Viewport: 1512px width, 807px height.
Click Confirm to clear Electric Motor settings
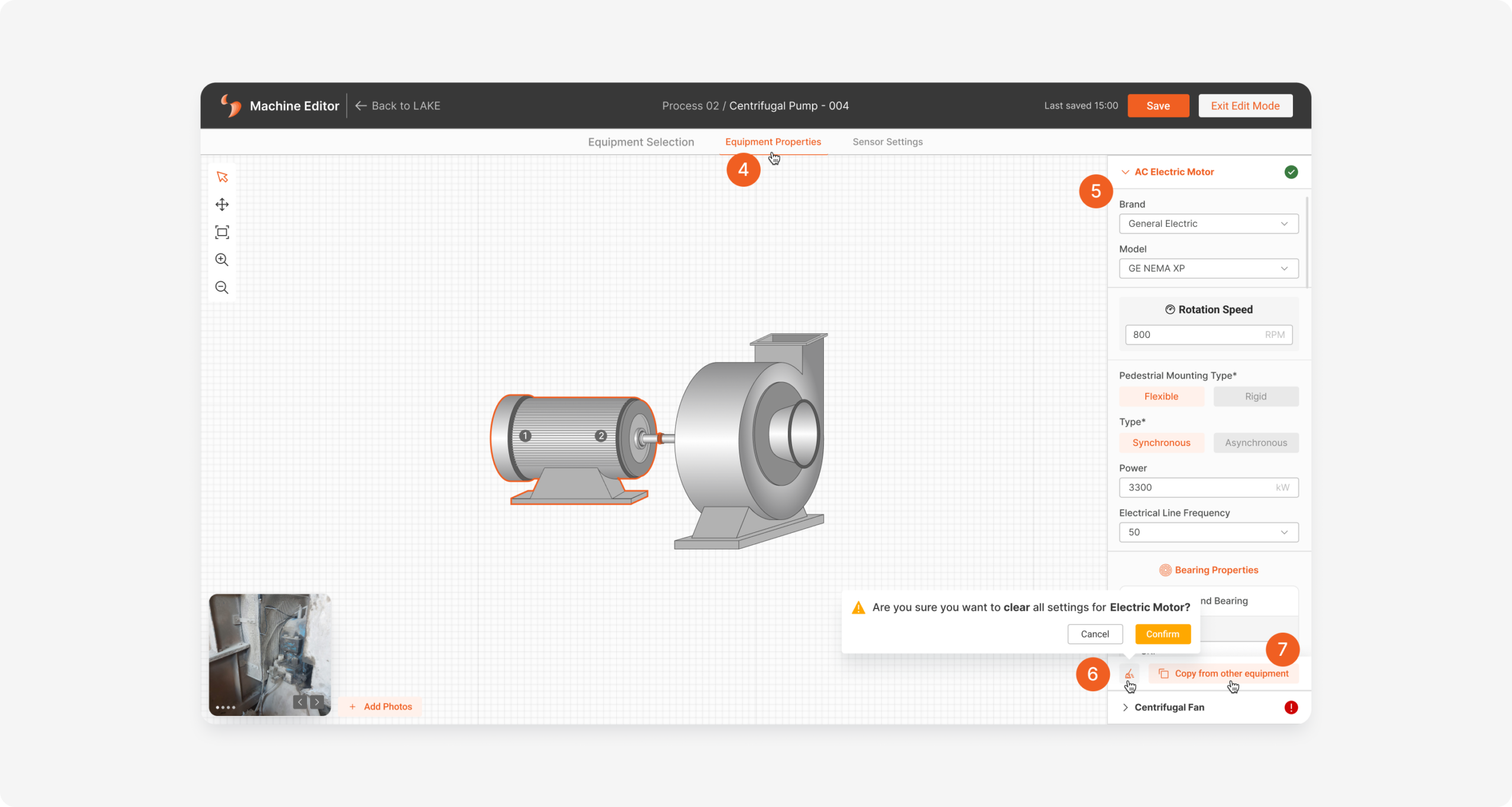[x=1162, y=634]
